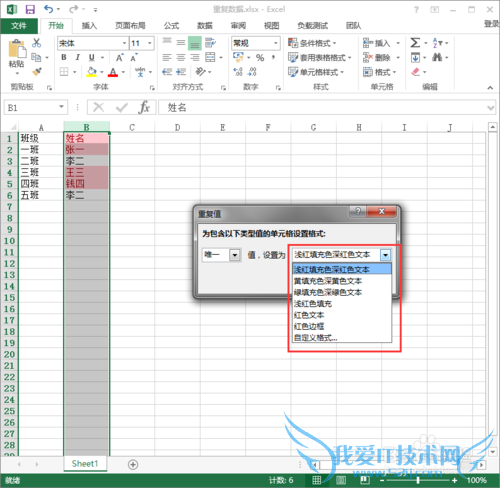Click merge and center icon
Screen dimensions: 500x488
coord(210,57)
